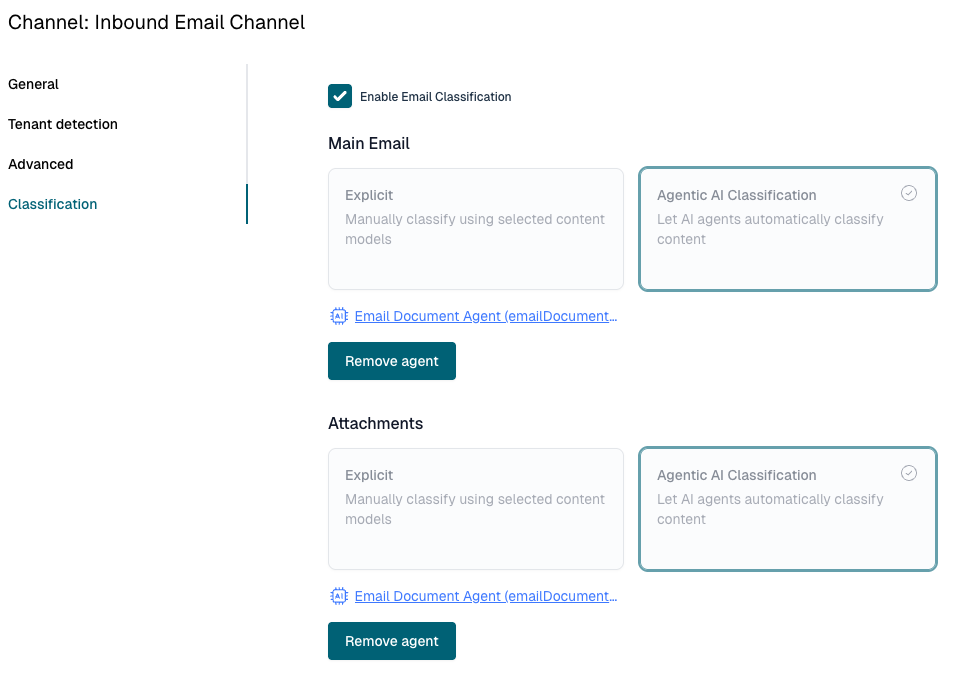Uncheck the Enable Email Classification checkbox
Screen dimensions: 970x688
[x=340, y=96]
